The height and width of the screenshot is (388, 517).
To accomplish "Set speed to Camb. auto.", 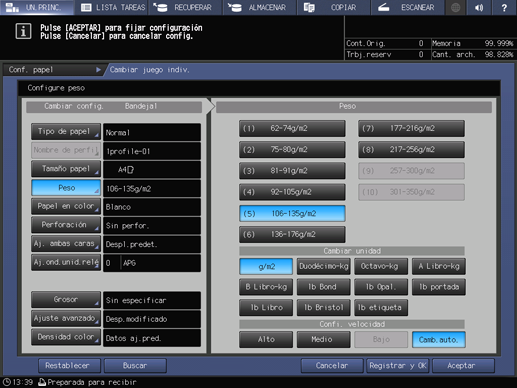I will (439, 340).
